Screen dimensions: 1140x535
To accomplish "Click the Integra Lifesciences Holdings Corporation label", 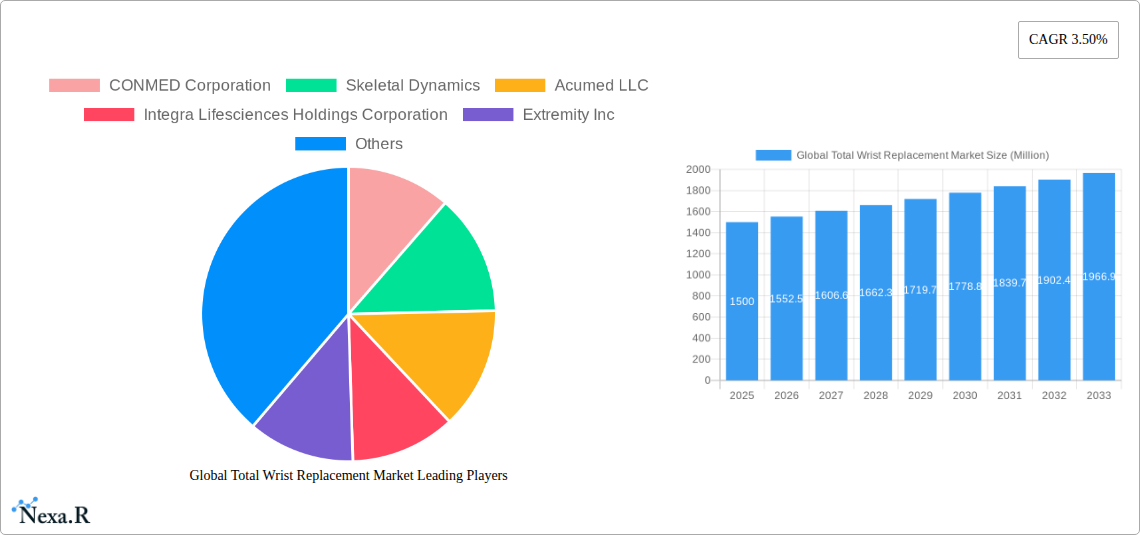I will coord(296,115).
